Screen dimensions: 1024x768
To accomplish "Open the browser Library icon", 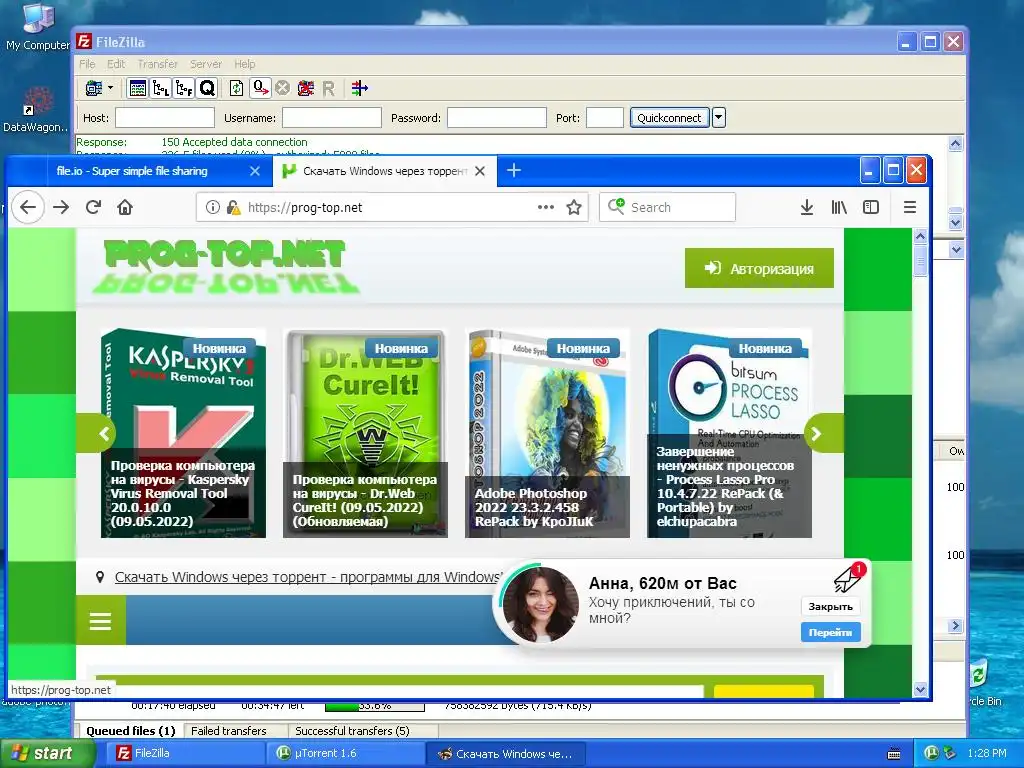I will pos(839,208).
